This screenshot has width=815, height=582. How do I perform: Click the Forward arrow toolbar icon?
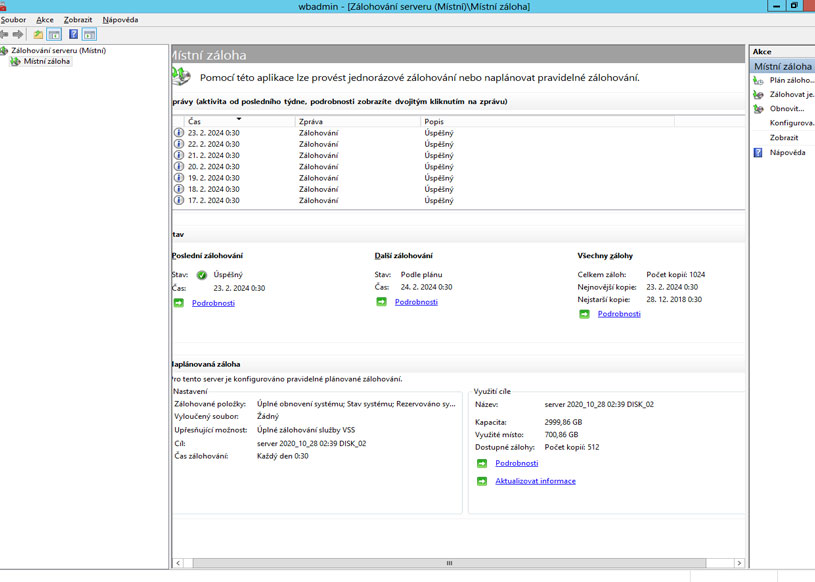point(18,34)
